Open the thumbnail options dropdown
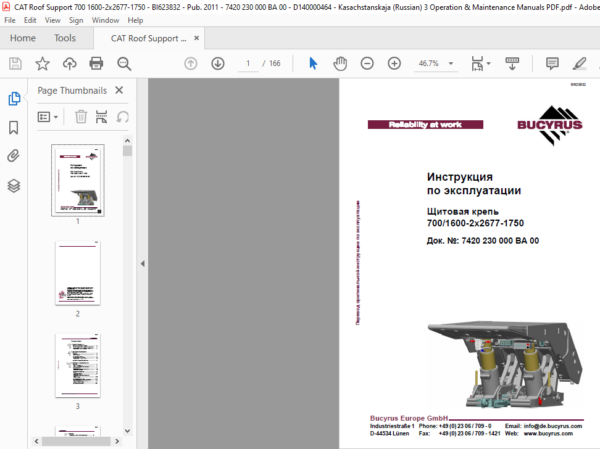The image size is (600, 449). pos(47,117)
